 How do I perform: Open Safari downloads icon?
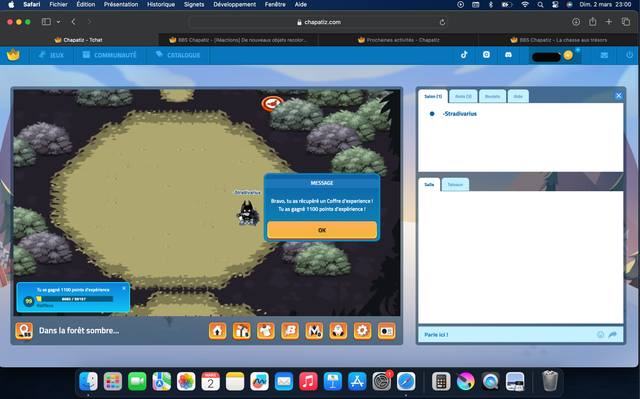[x=576, y=22]
